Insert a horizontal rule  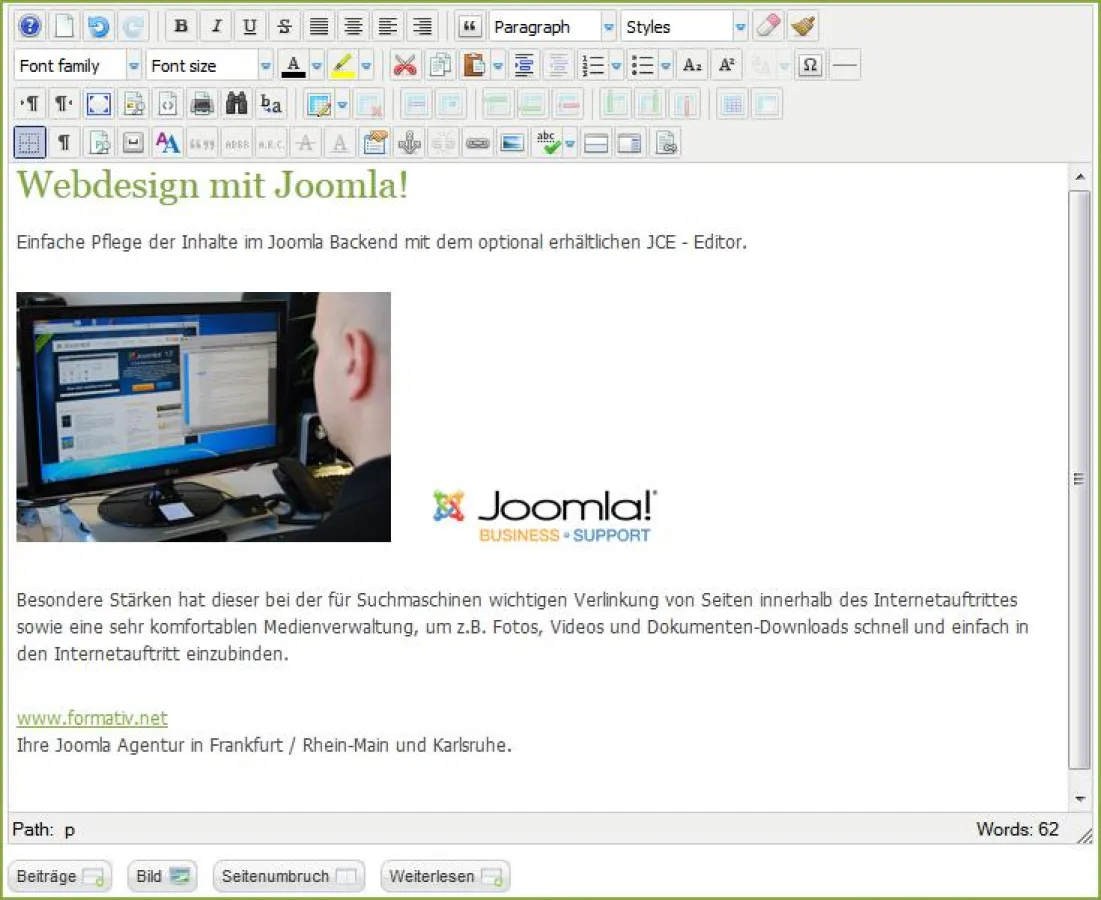coord(845,65)
